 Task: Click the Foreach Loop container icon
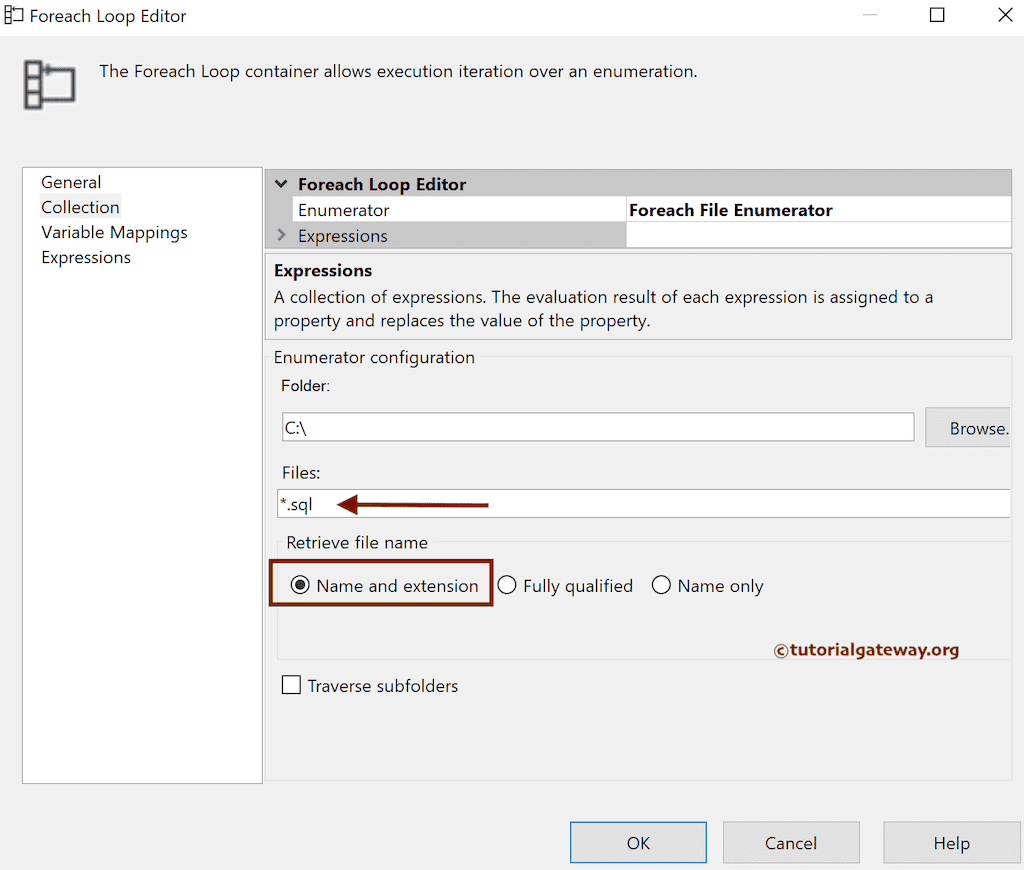click(x=48, y=85)
